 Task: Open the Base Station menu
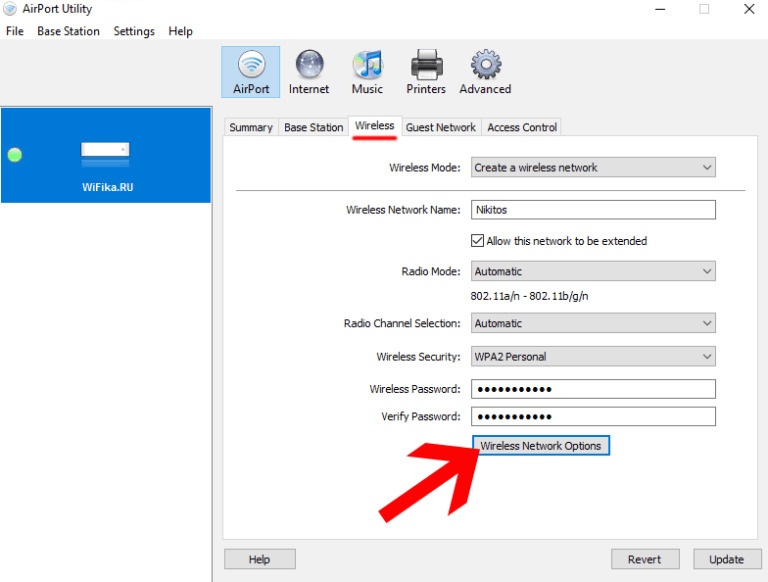point(69,31)
